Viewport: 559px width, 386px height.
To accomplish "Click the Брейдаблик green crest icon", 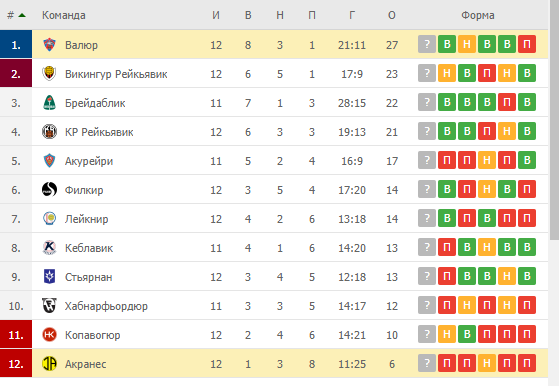I will coord(49,103).
